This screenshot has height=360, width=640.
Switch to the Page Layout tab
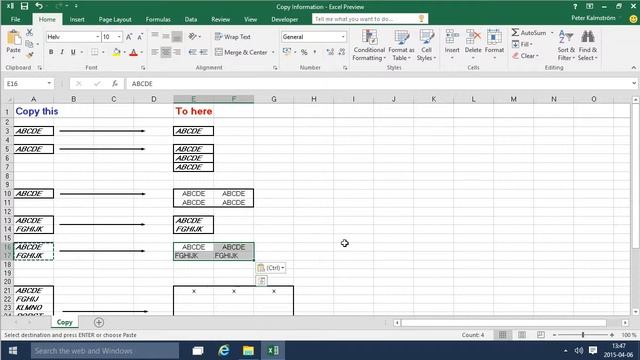pos(115,19)
